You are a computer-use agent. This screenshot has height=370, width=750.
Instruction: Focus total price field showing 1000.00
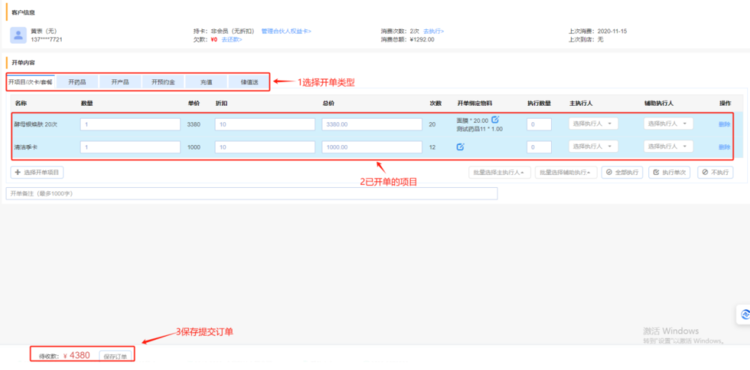[x=372, y=147]
